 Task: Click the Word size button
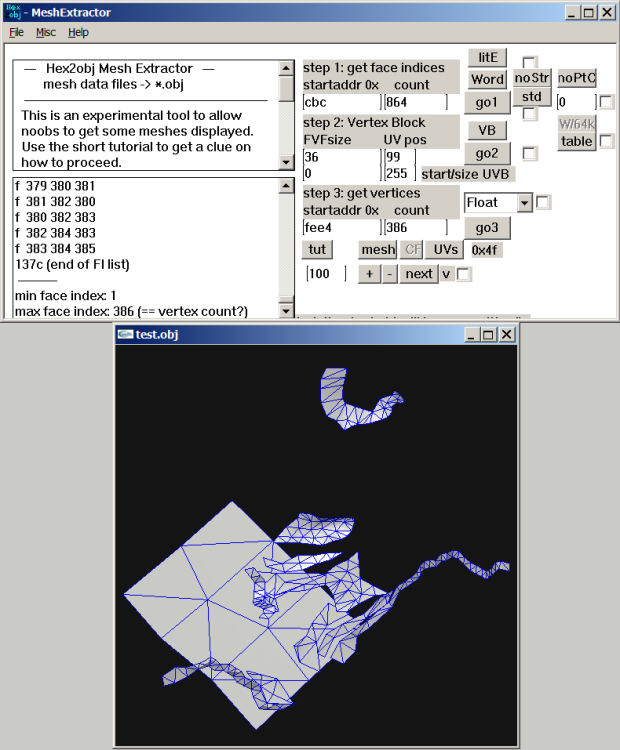point(487,79)
